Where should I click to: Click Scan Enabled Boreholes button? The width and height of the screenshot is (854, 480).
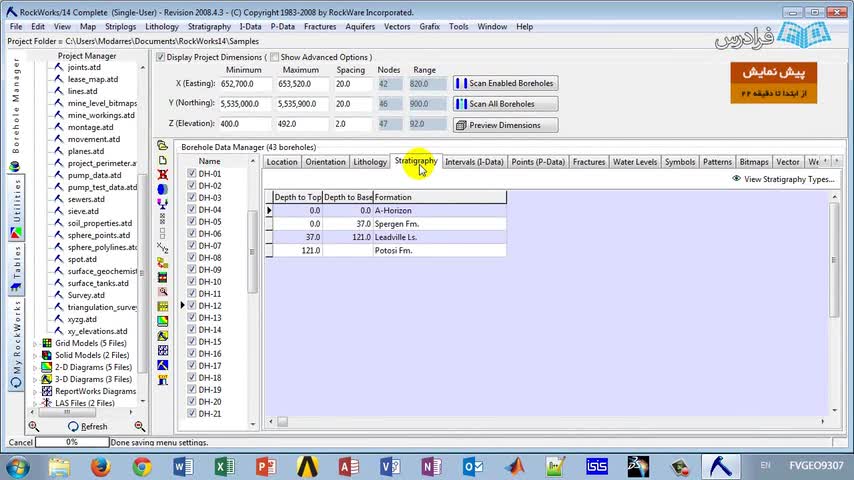[505, 83]
